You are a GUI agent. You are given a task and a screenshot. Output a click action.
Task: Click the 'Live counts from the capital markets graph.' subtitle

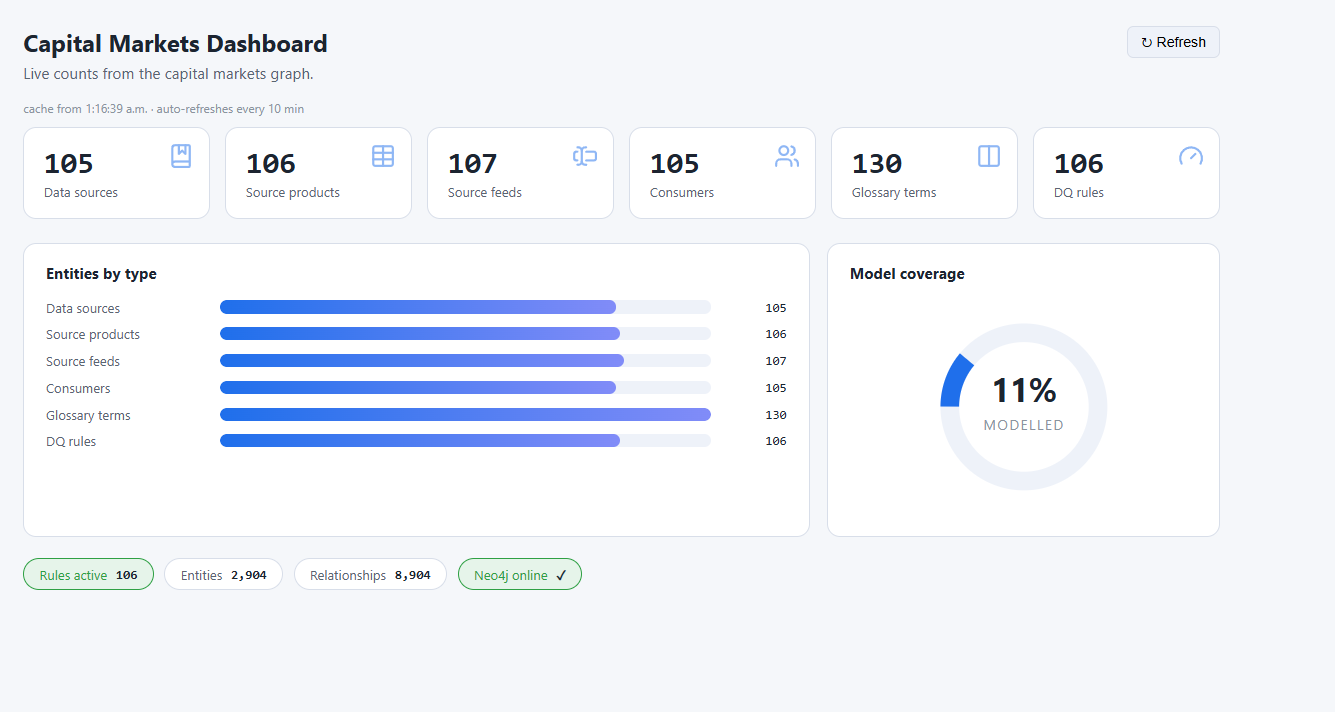pyautogui.click(x=168, y=74)
